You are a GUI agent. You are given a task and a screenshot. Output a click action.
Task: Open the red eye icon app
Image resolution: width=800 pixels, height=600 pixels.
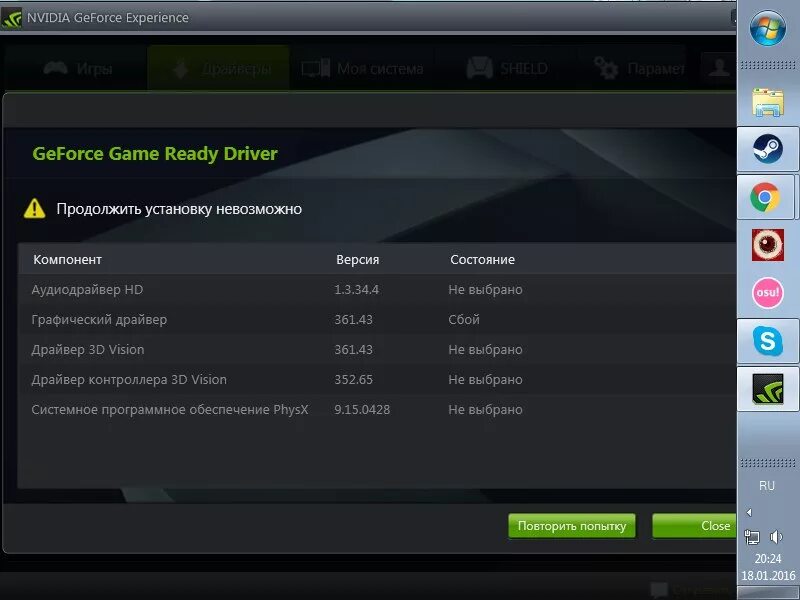767,245
